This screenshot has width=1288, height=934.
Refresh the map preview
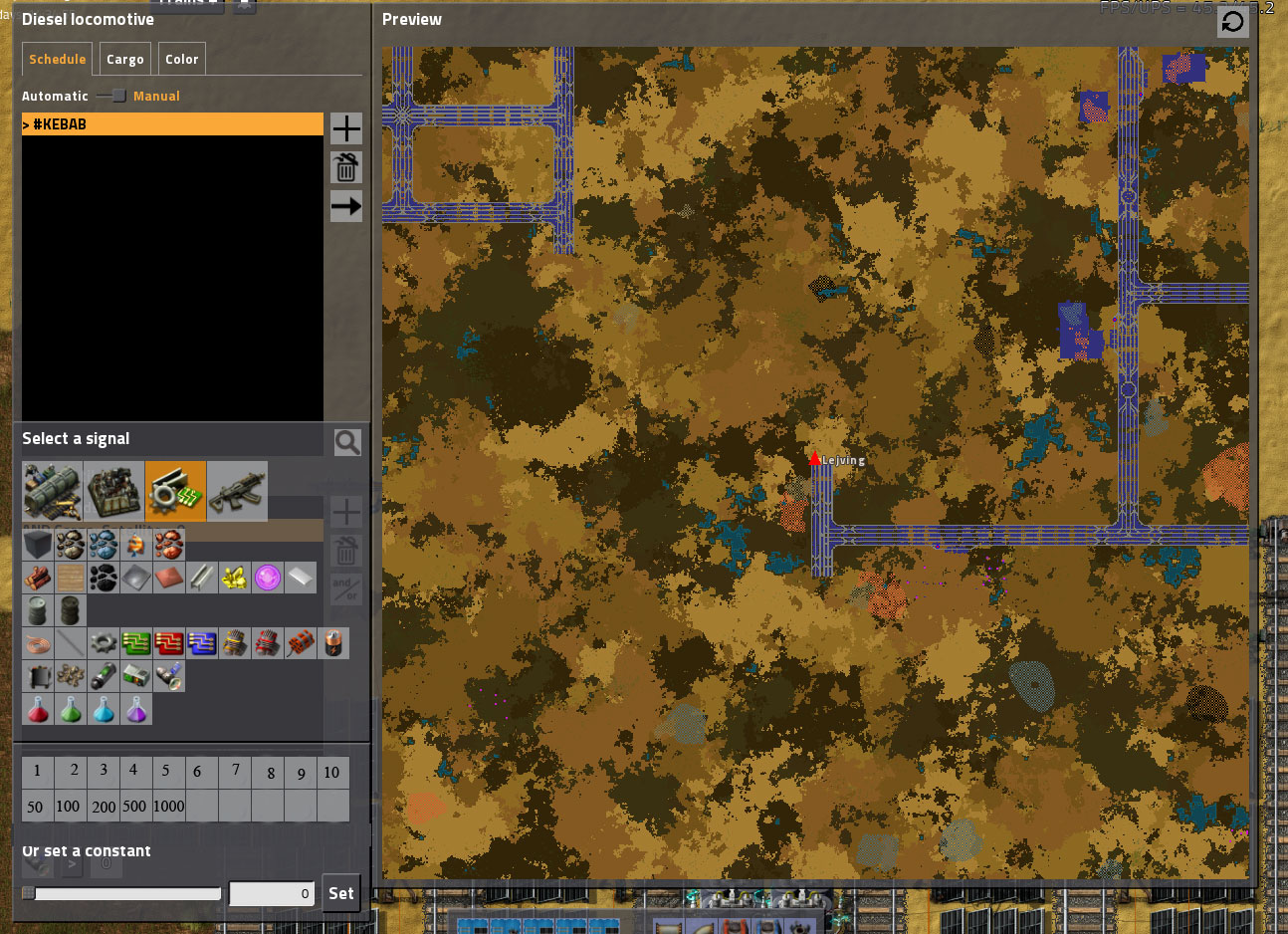click(x=1232, y=22)
